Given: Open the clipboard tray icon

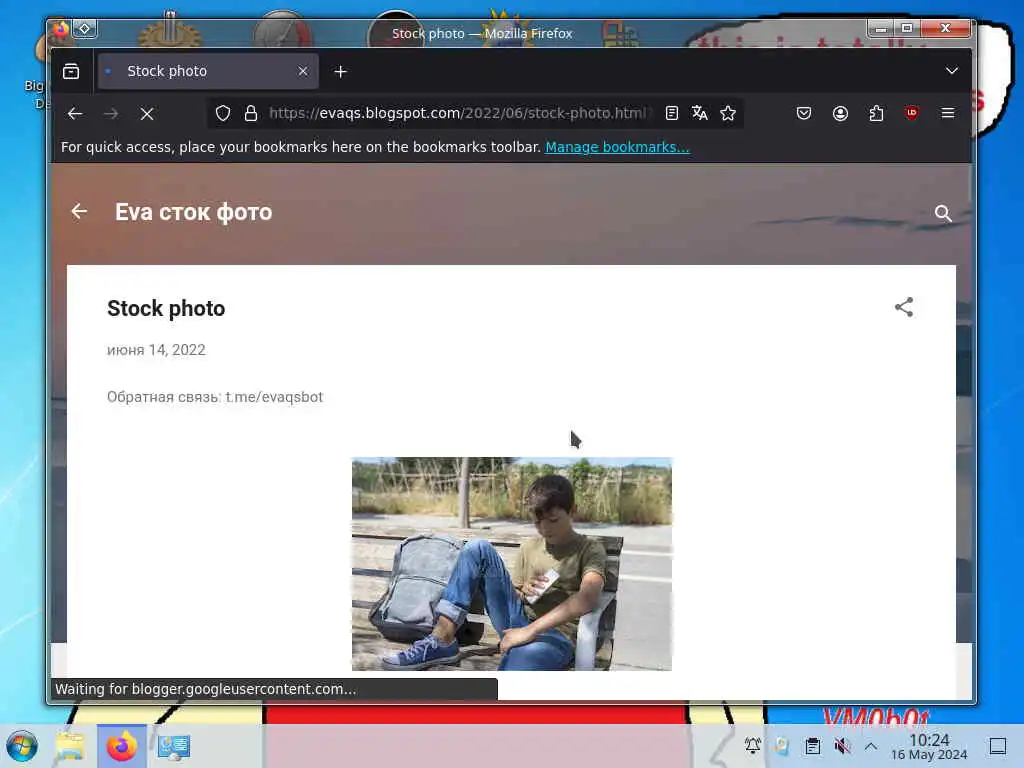Looking at the screenshot, I should pos(812,746).
